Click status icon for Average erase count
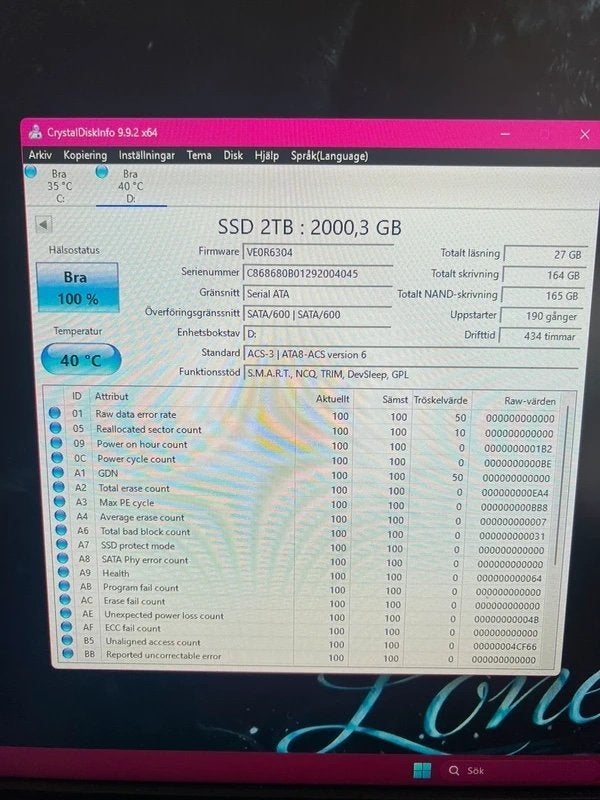The image size is (600, 800). coord(60,516)
